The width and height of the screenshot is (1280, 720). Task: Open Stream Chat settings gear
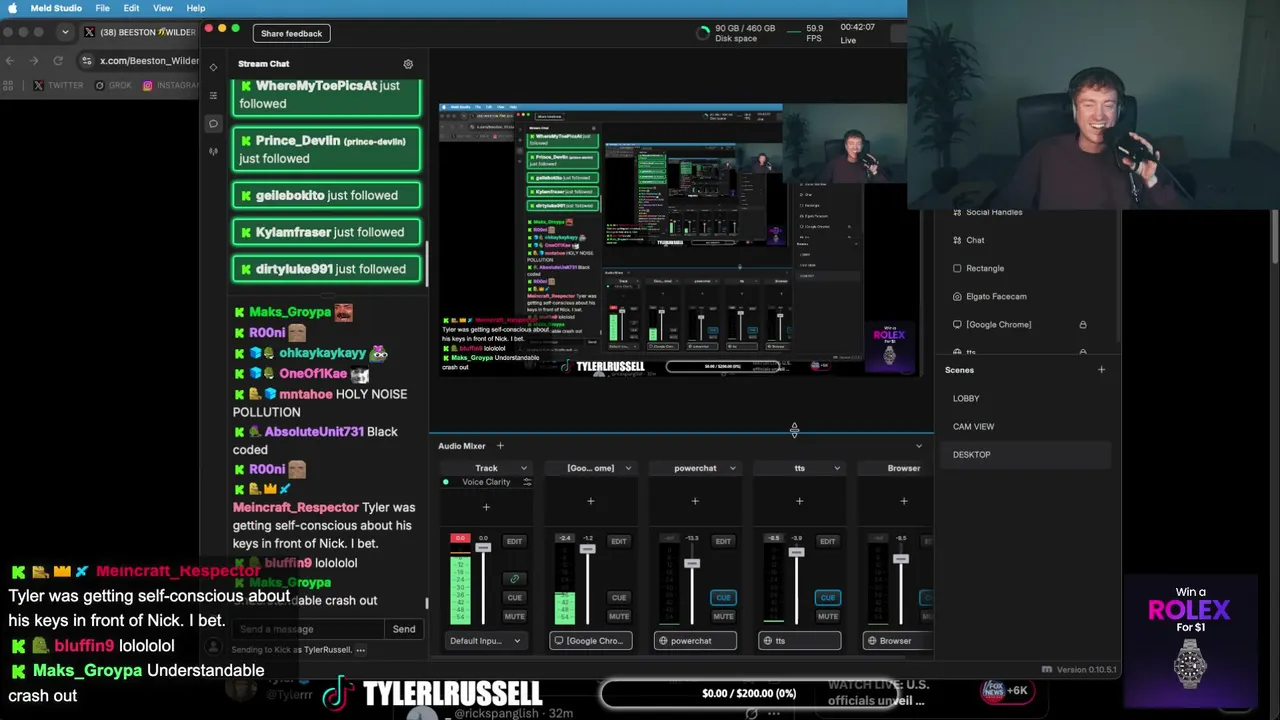click(408, 64)
